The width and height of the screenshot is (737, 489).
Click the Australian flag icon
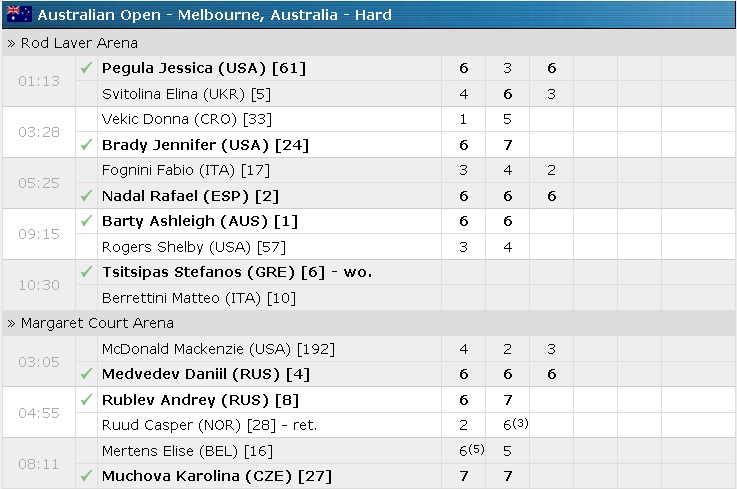click(x=19, y=15)
